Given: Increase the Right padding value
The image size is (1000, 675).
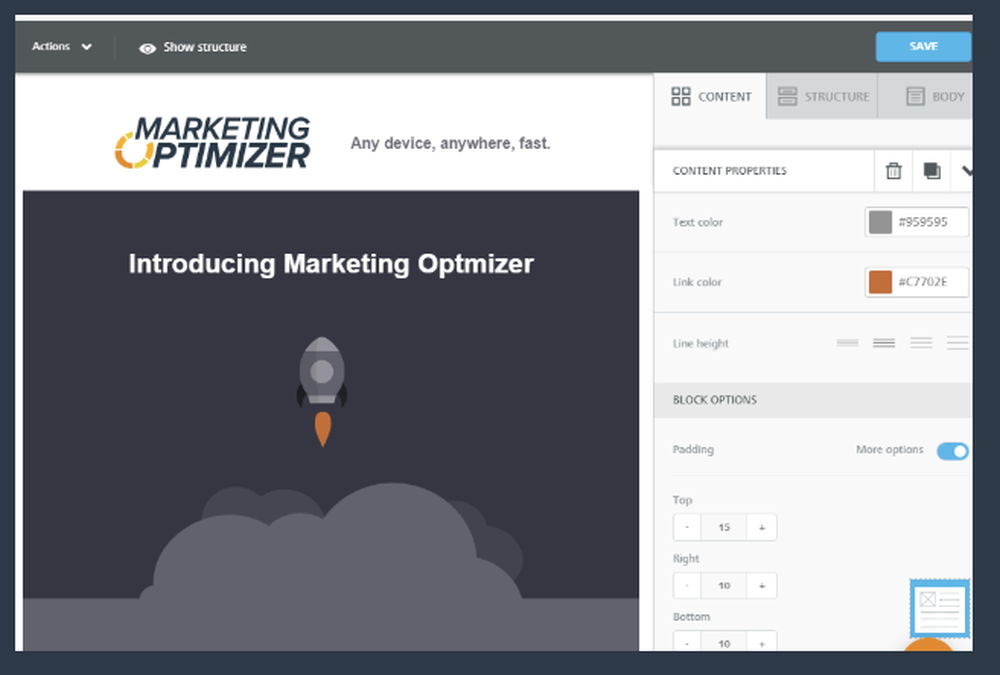Looking at the screenshot, I should pyautogui.click(x=761, y=586).
